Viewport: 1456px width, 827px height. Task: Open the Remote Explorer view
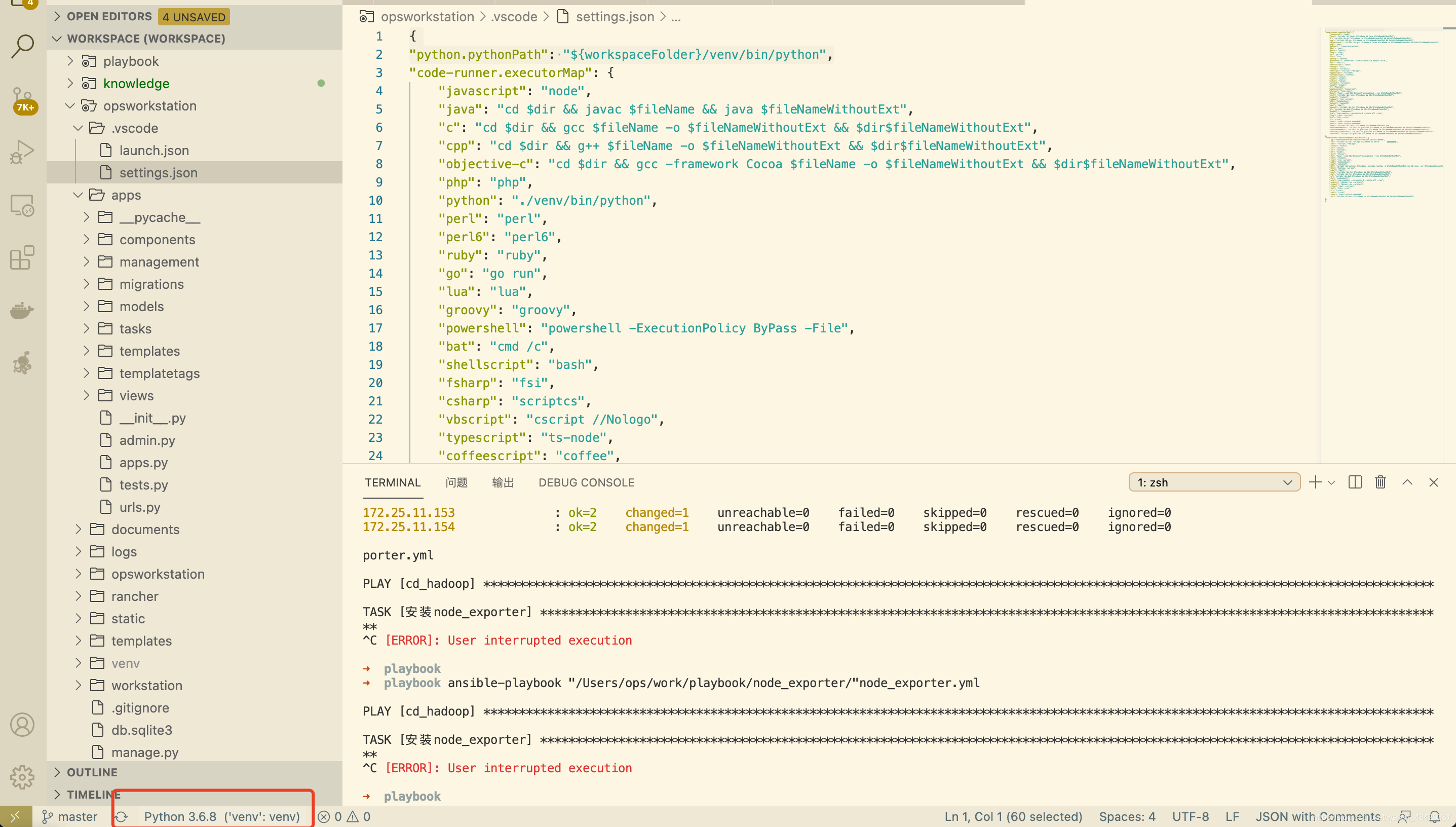(23, 206)
